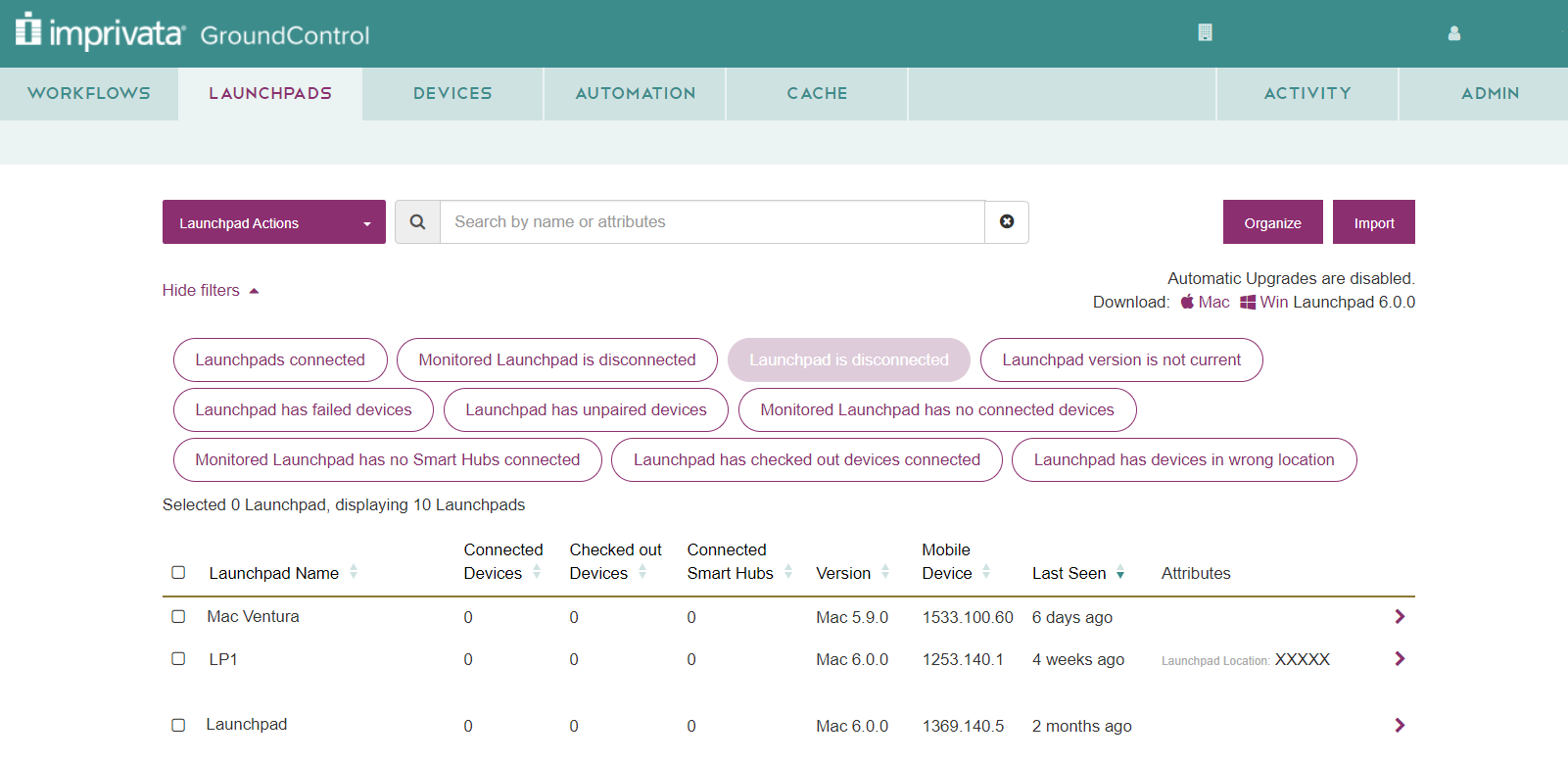Open details arrow for Mac Ventura row
Screen dimensions: 1568x763
[1400, 617]
